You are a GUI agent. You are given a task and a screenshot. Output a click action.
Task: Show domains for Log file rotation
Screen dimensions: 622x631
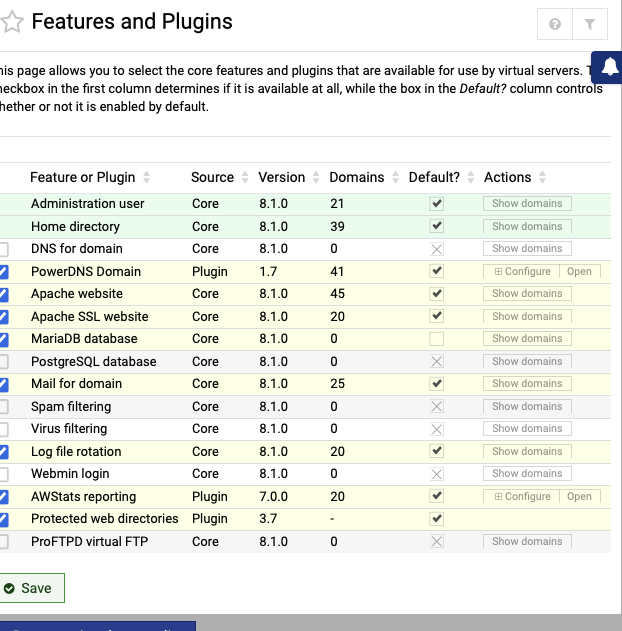(527, 452)
